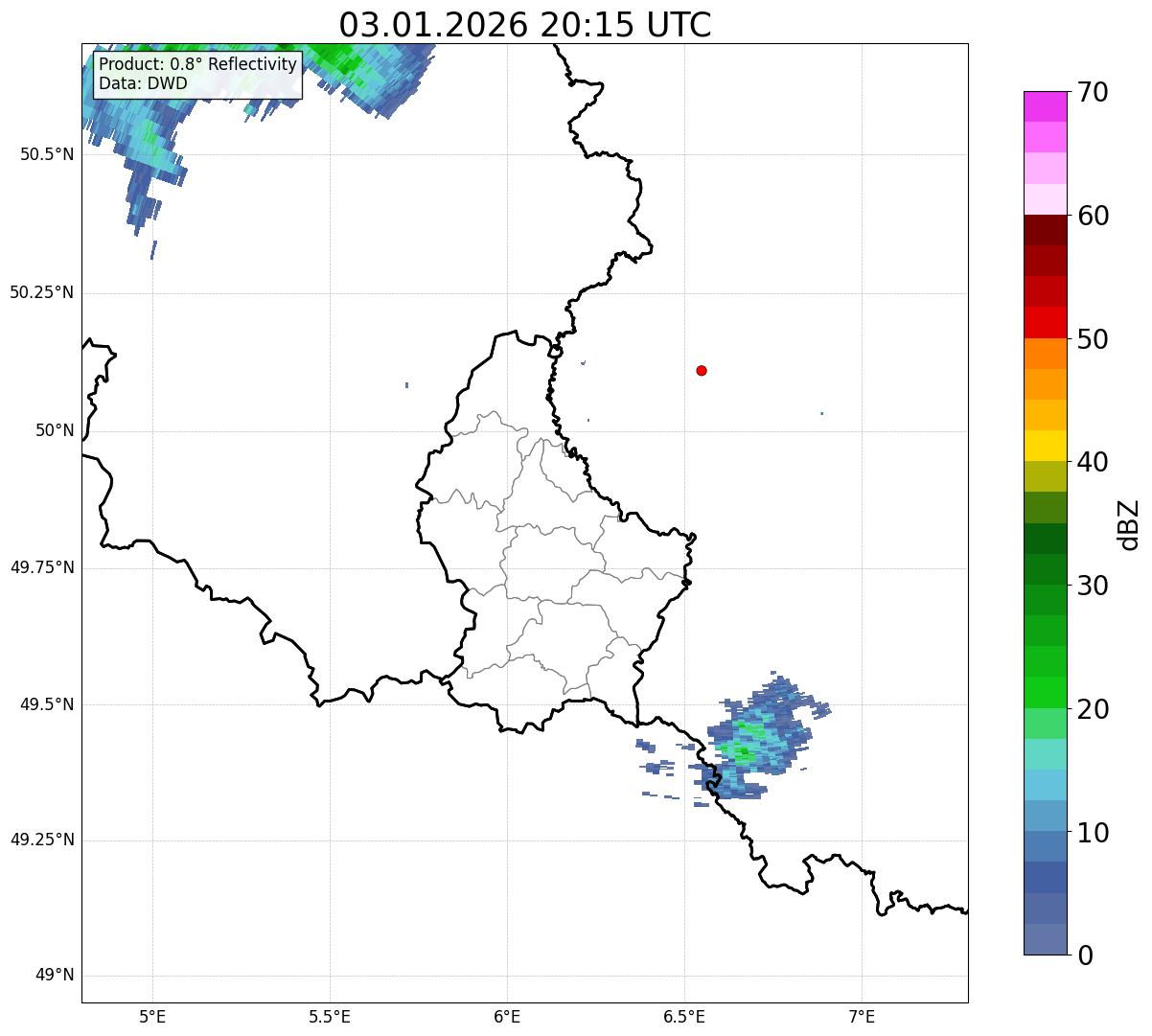The image size is (1152, 1036).
Task: Click the orange colorbar segment below 50
Action: (1046, 354)
